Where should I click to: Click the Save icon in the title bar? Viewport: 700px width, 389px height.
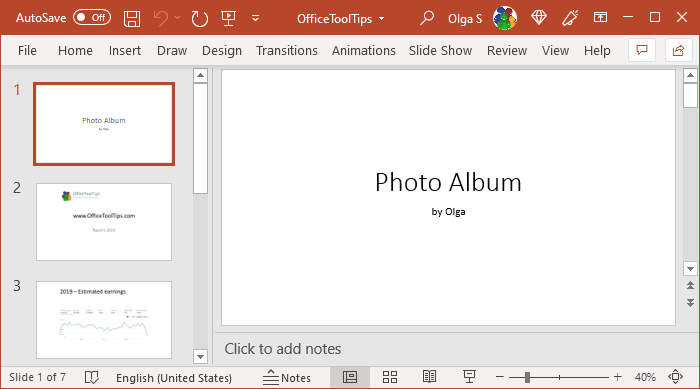coord(132,18)
